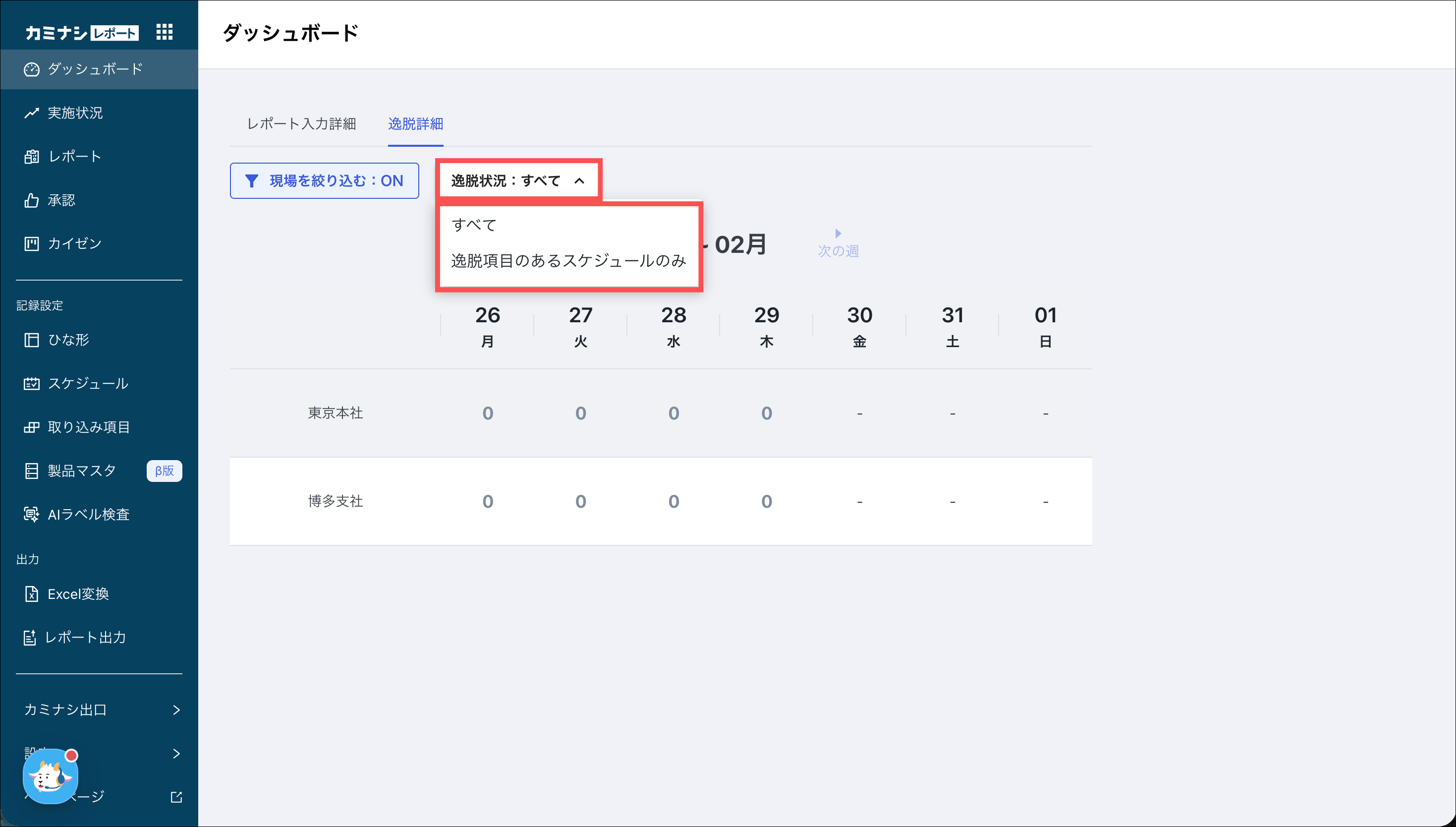This screenshot has width=1456, height=827.
Task: Open スケジュール calendar icon
Action: (32, 383)
